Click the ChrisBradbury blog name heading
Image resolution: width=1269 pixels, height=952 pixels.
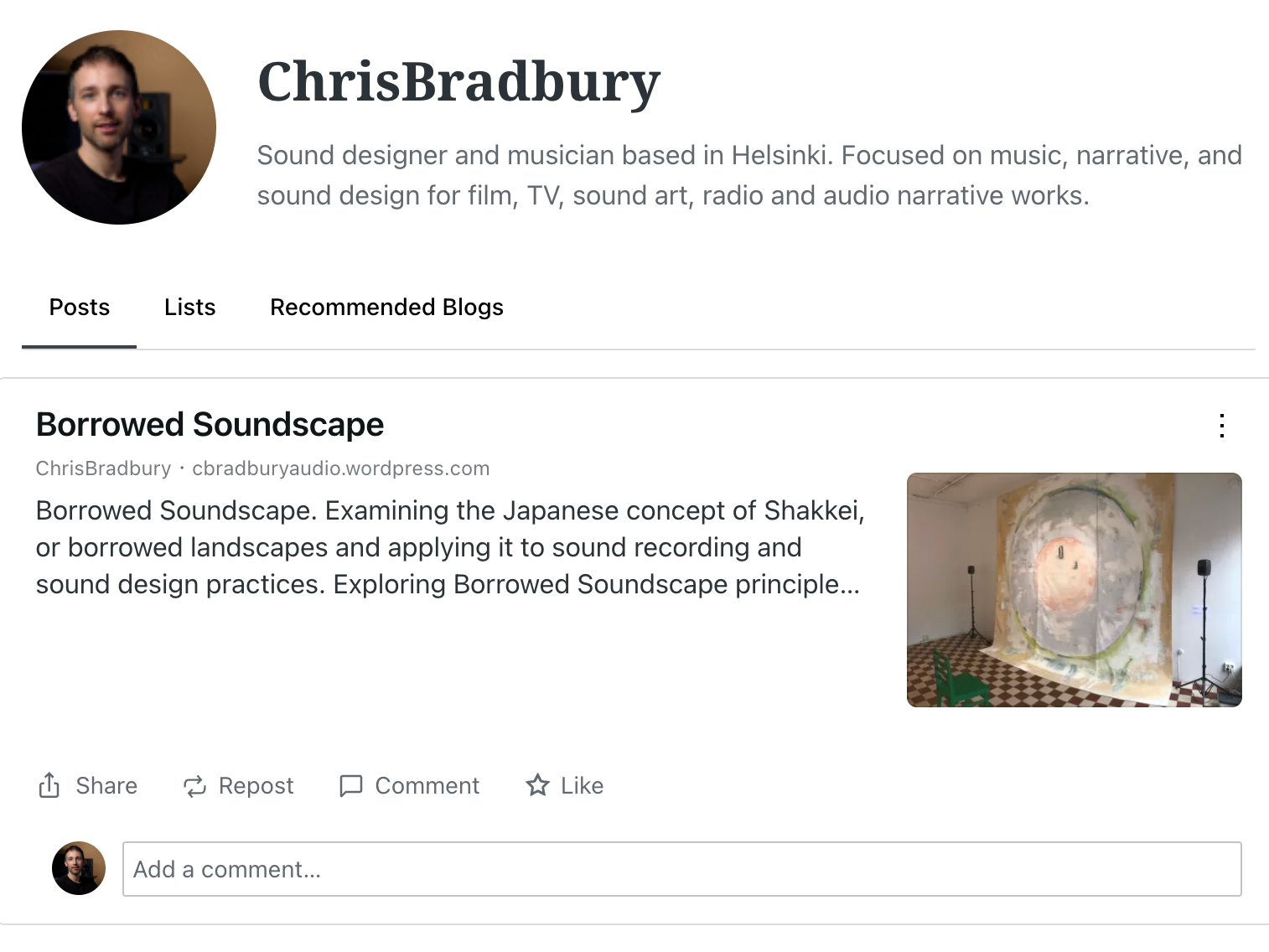pyautogui.click(x=458, y=82)
